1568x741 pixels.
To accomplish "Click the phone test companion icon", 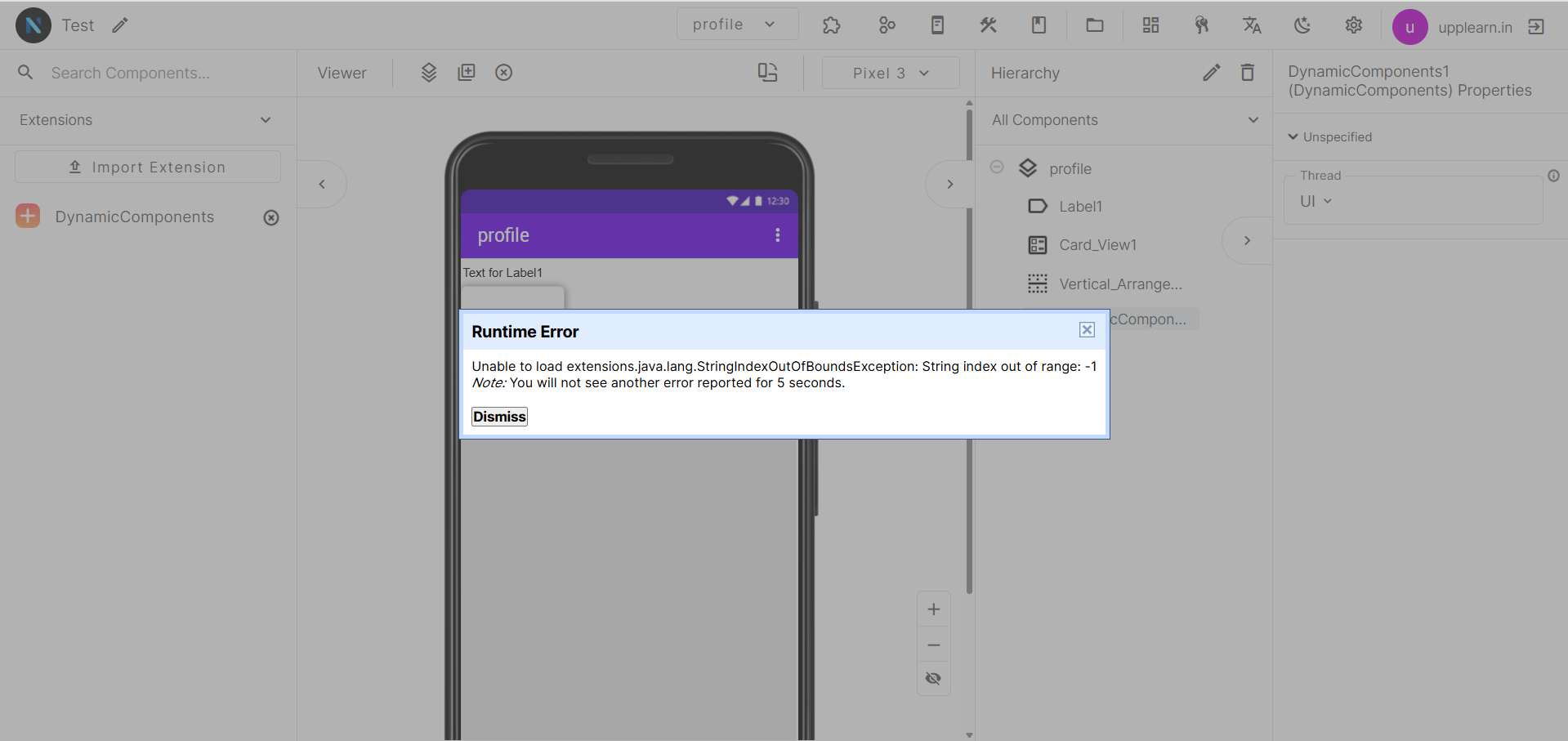I will point(937,25).
